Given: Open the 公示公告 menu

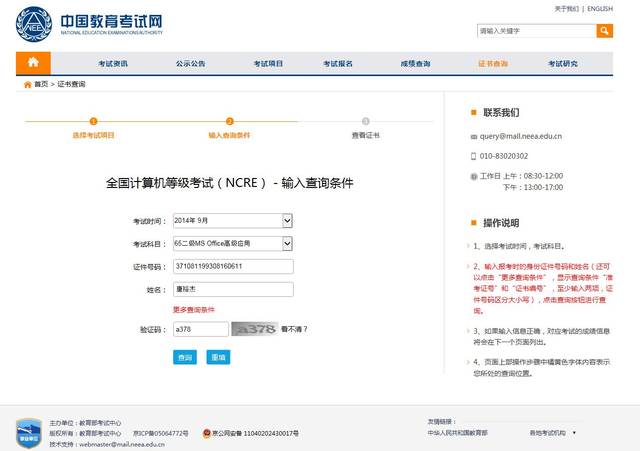Looking at the screenshot, I should (x=191, y=64).
